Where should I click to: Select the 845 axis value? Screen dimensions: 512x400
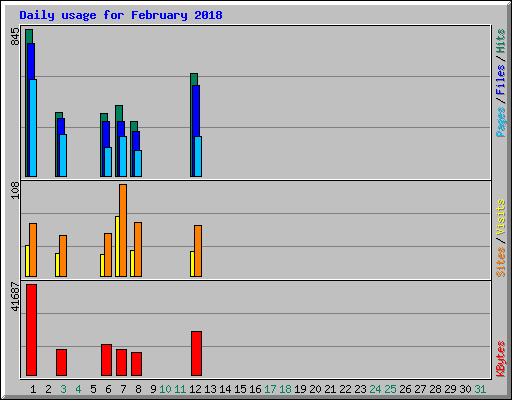point(15,36)
